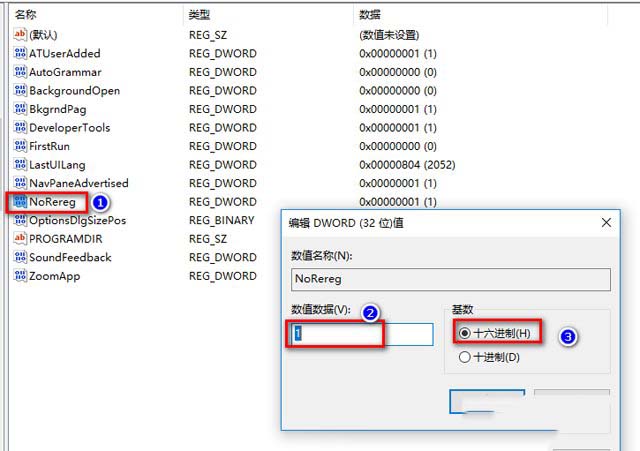Sort by the 类型 column header

coord(199,15)
